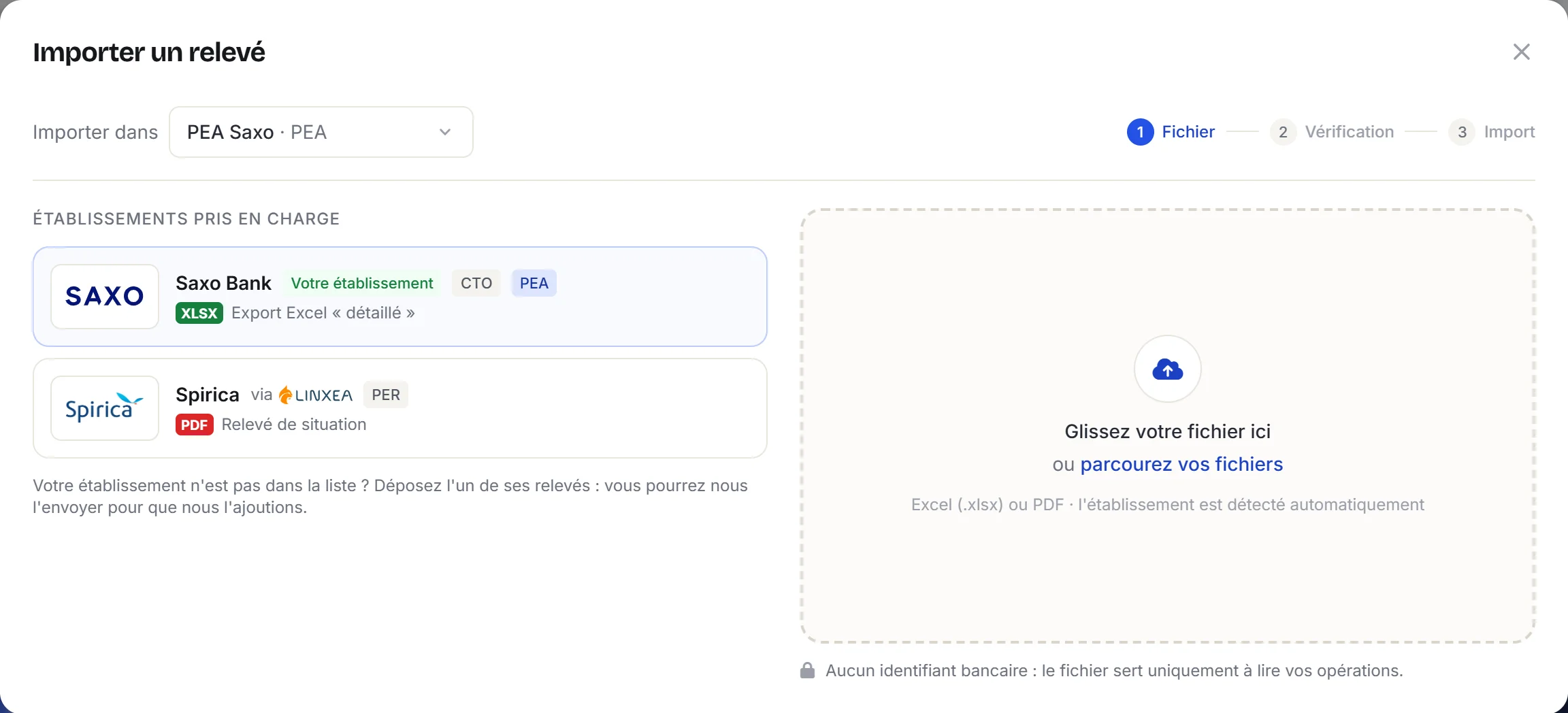Click the Spirica logo thumbnail
1568x713 pixels.
coord(105,408)
